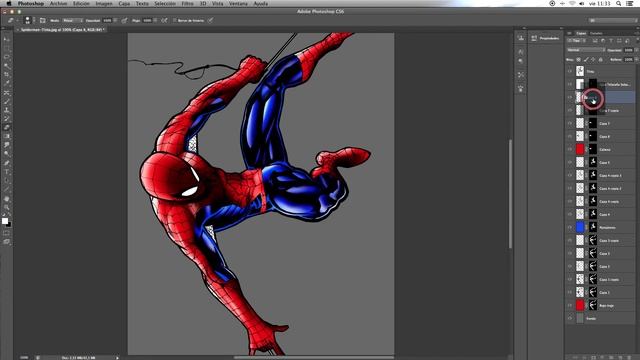Click the menu bar clock vie 11:33

click(599, 3)
